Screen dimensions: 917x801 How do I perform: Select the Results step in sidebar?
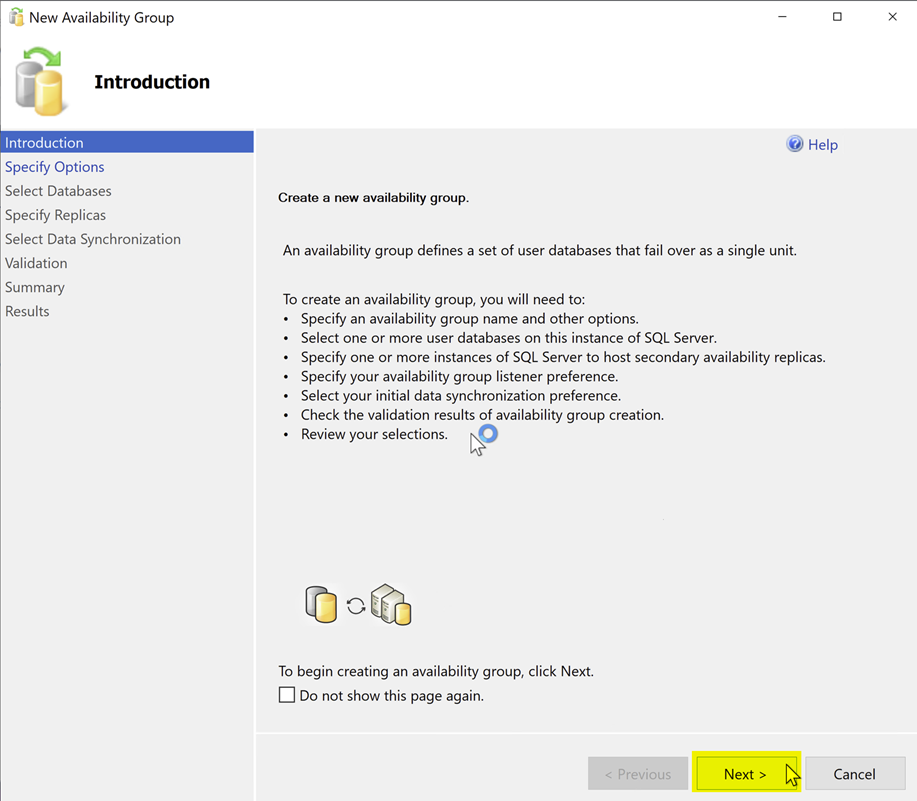tap(27, 311)
